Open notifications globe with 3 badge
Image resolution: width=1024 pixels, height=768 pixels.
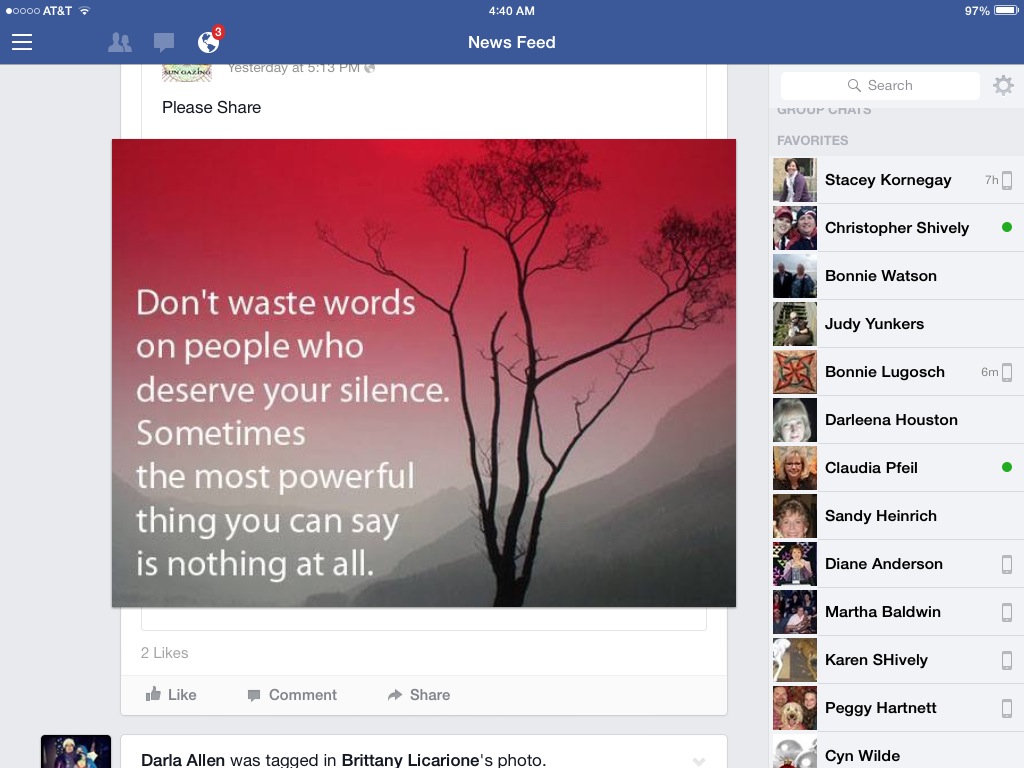[x=209, y=42]
